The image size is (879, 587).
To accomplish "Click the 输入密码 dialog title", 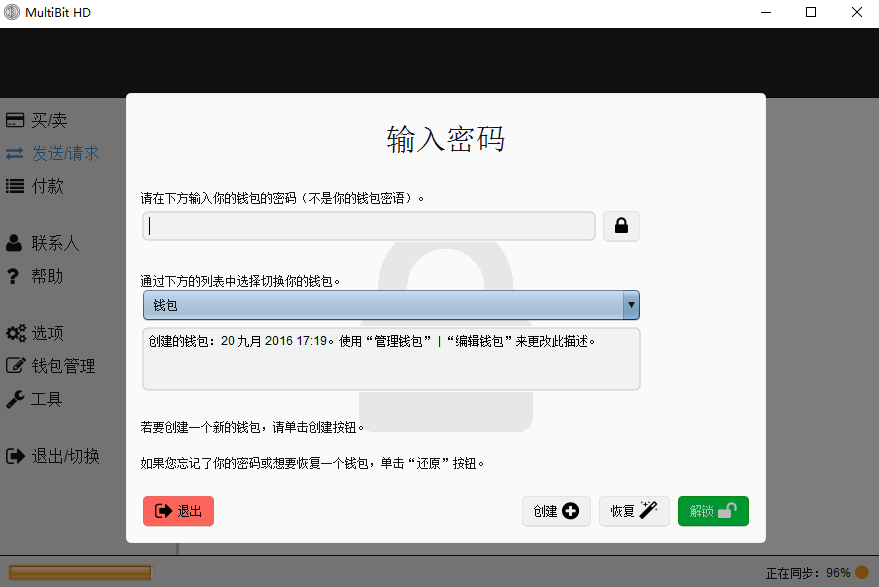I will pyautogui.click(x=446, y=139).
